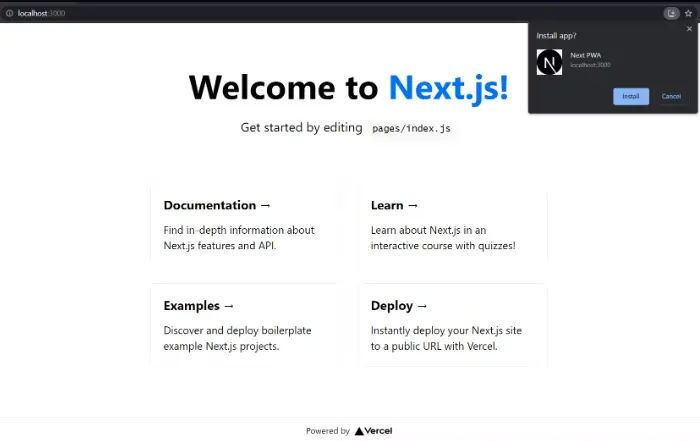Cancel the app installation prompt
The image size is (700, 442).
coord(671,97)
